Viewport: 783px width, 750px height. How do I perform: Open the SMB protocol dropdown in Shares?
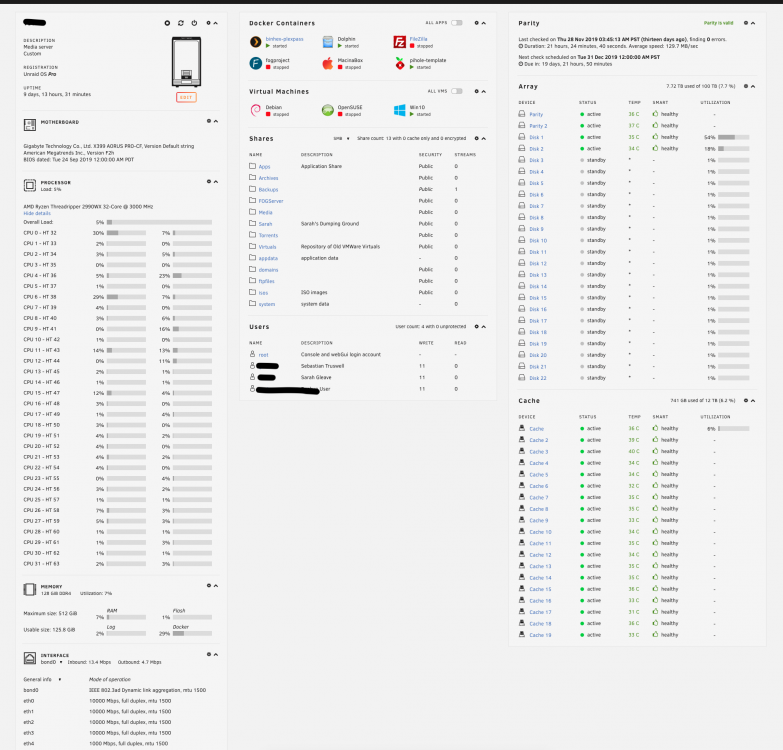[342, 138]
